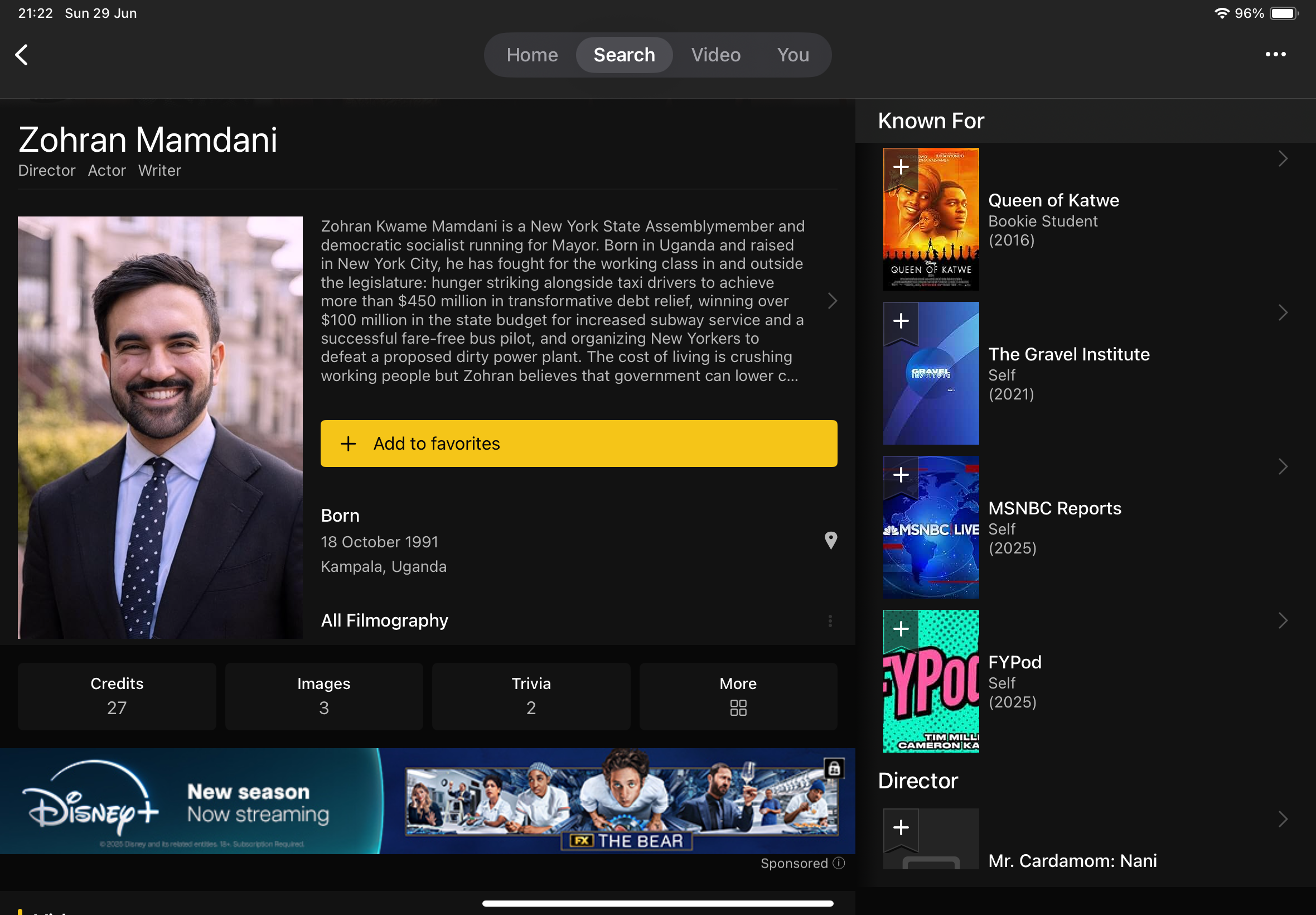Tap the Sponsored info icon
Image resolution: width=1316 pixels, height=915 pixels.
click(x=839, y=864)
